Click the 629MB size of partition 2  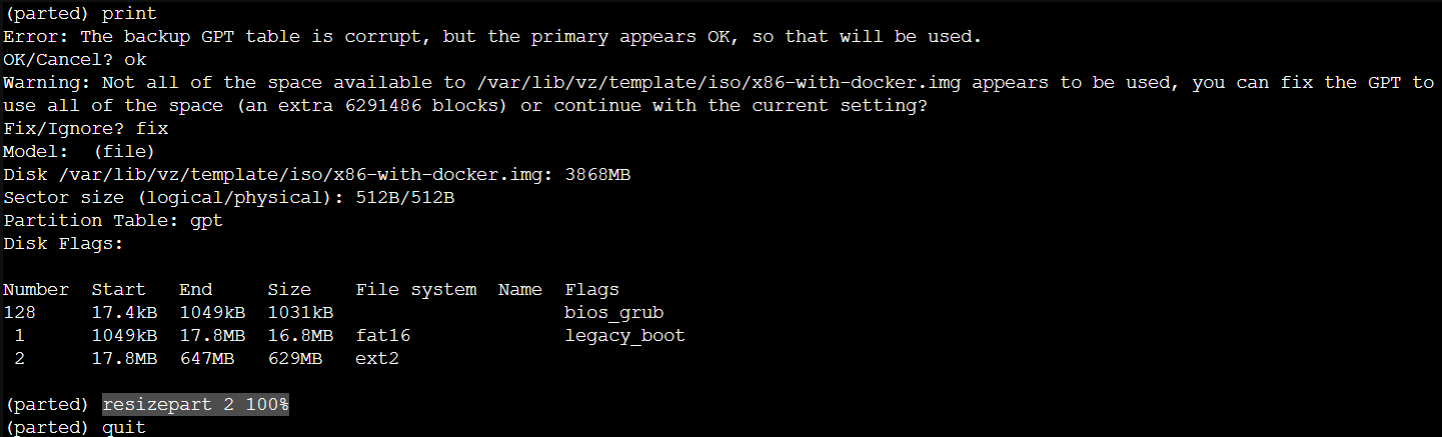[x=295, y=359]
